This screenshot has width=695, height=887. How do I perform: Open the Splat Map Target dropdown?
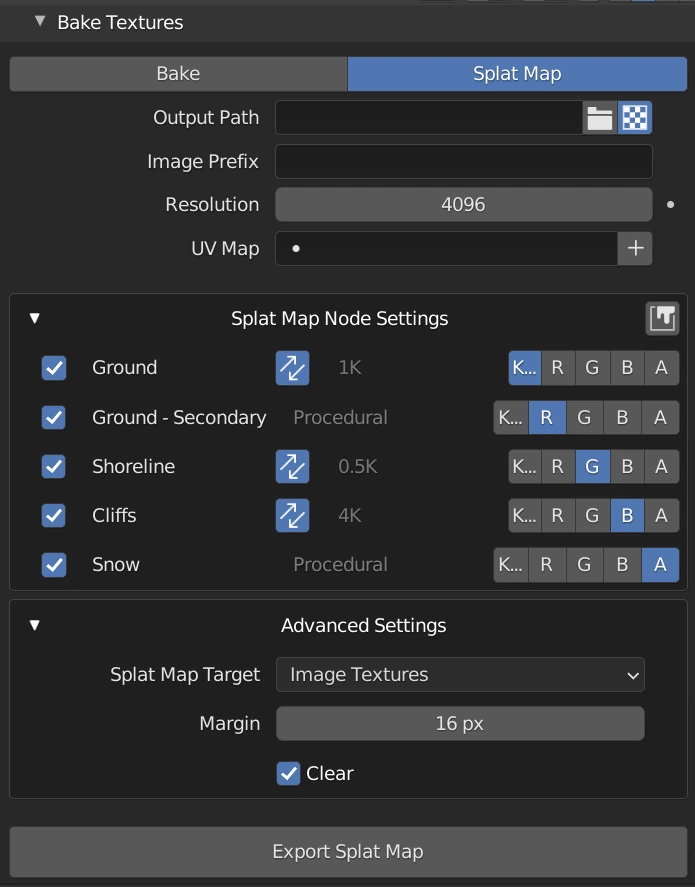(460, 675)
